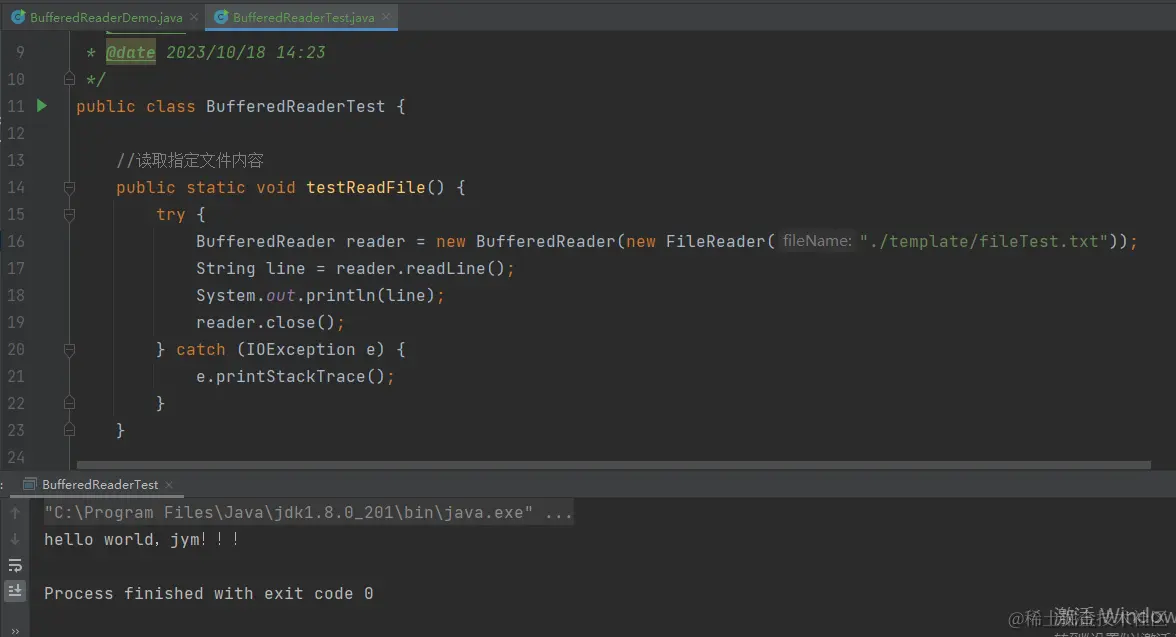Viewport: 1176px width, 637px height.
Task: Click the "./template/fileTest.txt" string literal
Action: pyautogui.click(x=983, y=242)
